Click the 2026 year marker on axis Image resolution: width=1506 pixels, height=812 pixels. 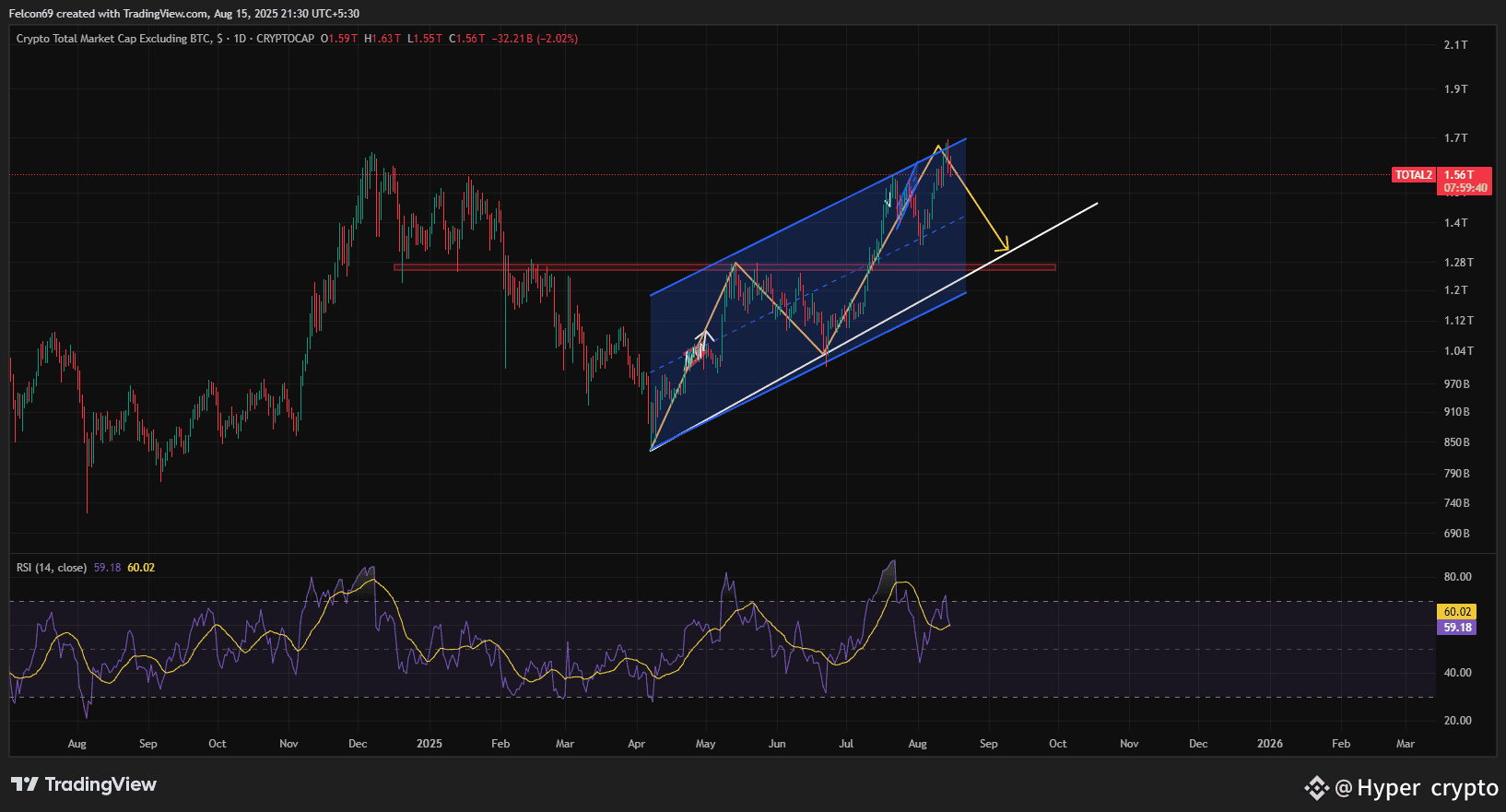(1270, 744)
